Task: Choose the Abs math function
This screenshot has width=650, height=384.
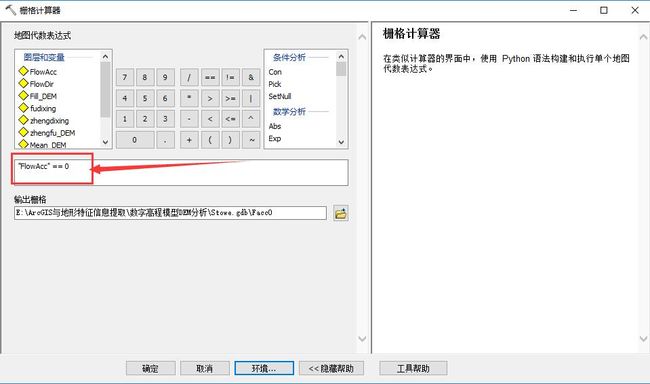Action: tap(275, 126)
